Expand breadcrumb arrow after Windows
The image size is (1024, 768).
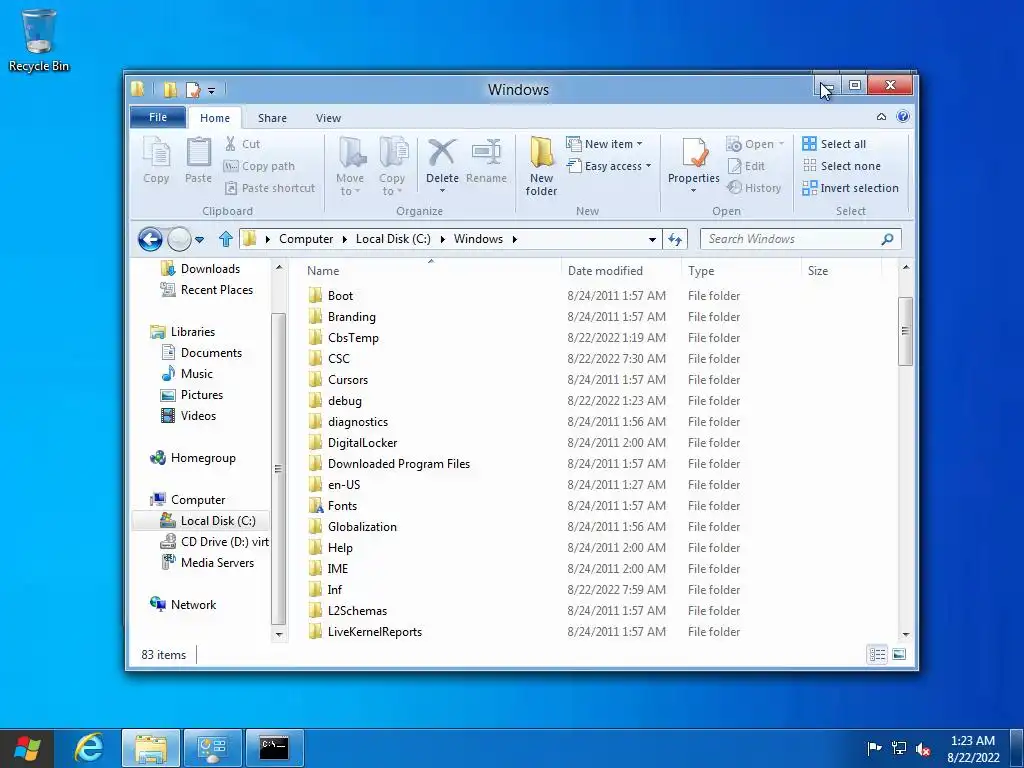click(x=515, y=239)
